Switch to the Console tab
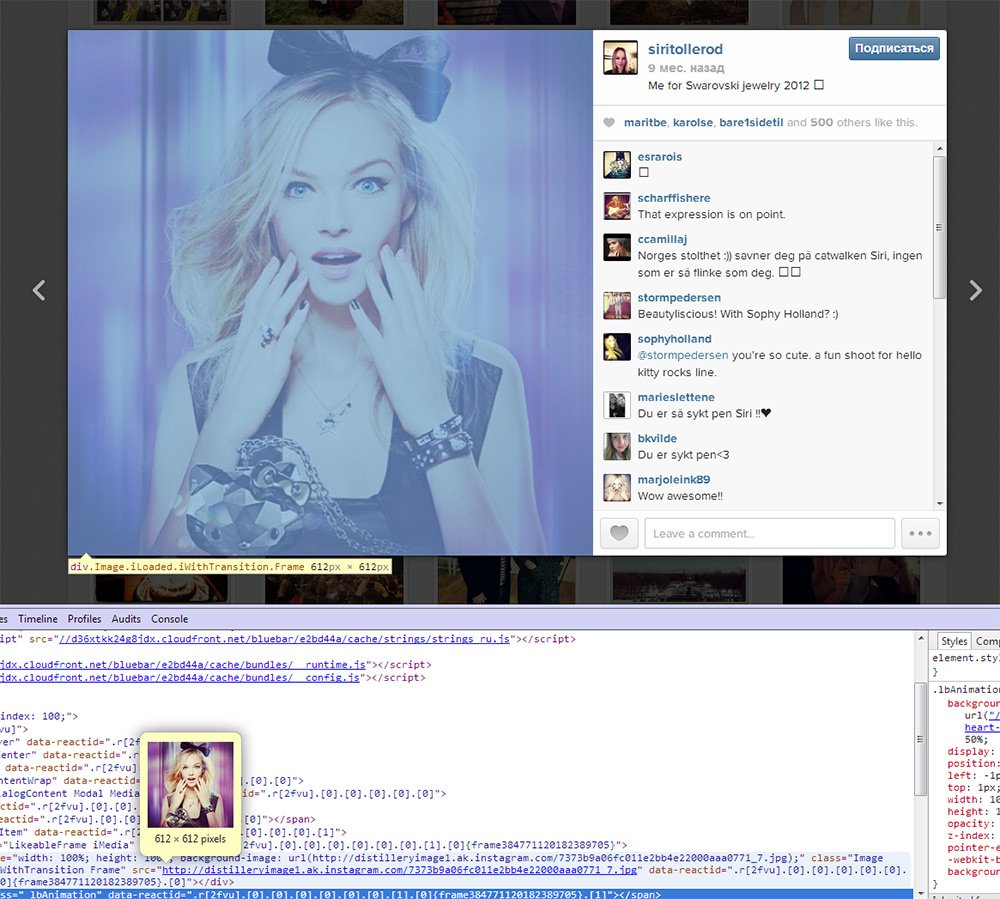The image size is (1000, 899). (x=169, y=619)
